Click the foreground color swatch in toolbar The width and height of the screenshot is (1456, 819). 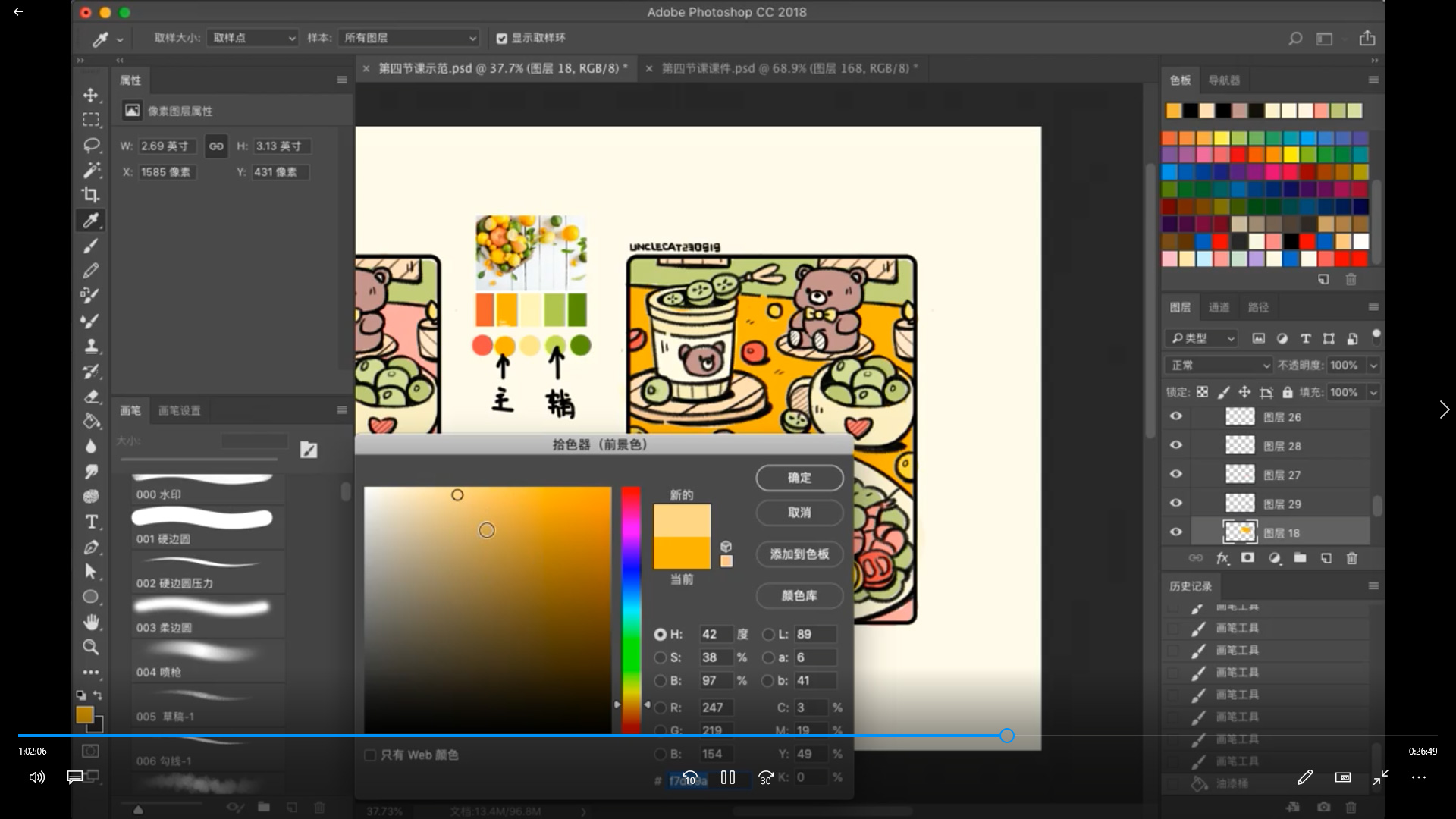(x=84, y=715)
